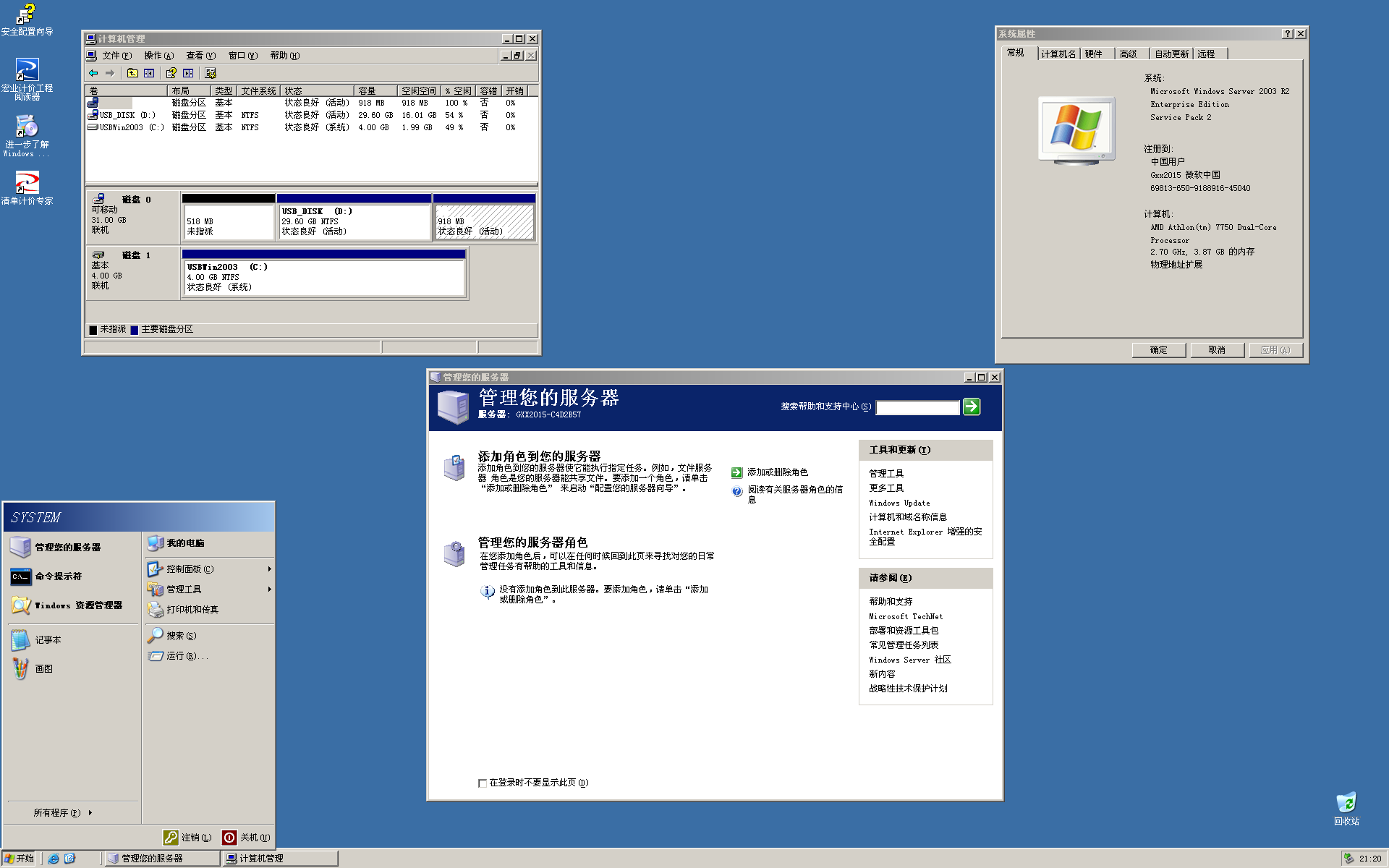The width and height of the screenshot is (1389, 868).
Task: Click 关机 button in Start menu
Action: 247,838
